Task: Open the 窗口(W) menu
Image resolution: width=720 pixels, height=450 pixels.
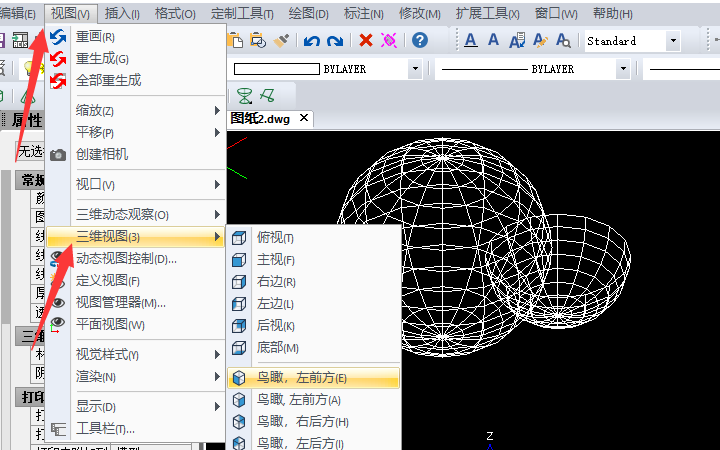Action: coord(556,14)
